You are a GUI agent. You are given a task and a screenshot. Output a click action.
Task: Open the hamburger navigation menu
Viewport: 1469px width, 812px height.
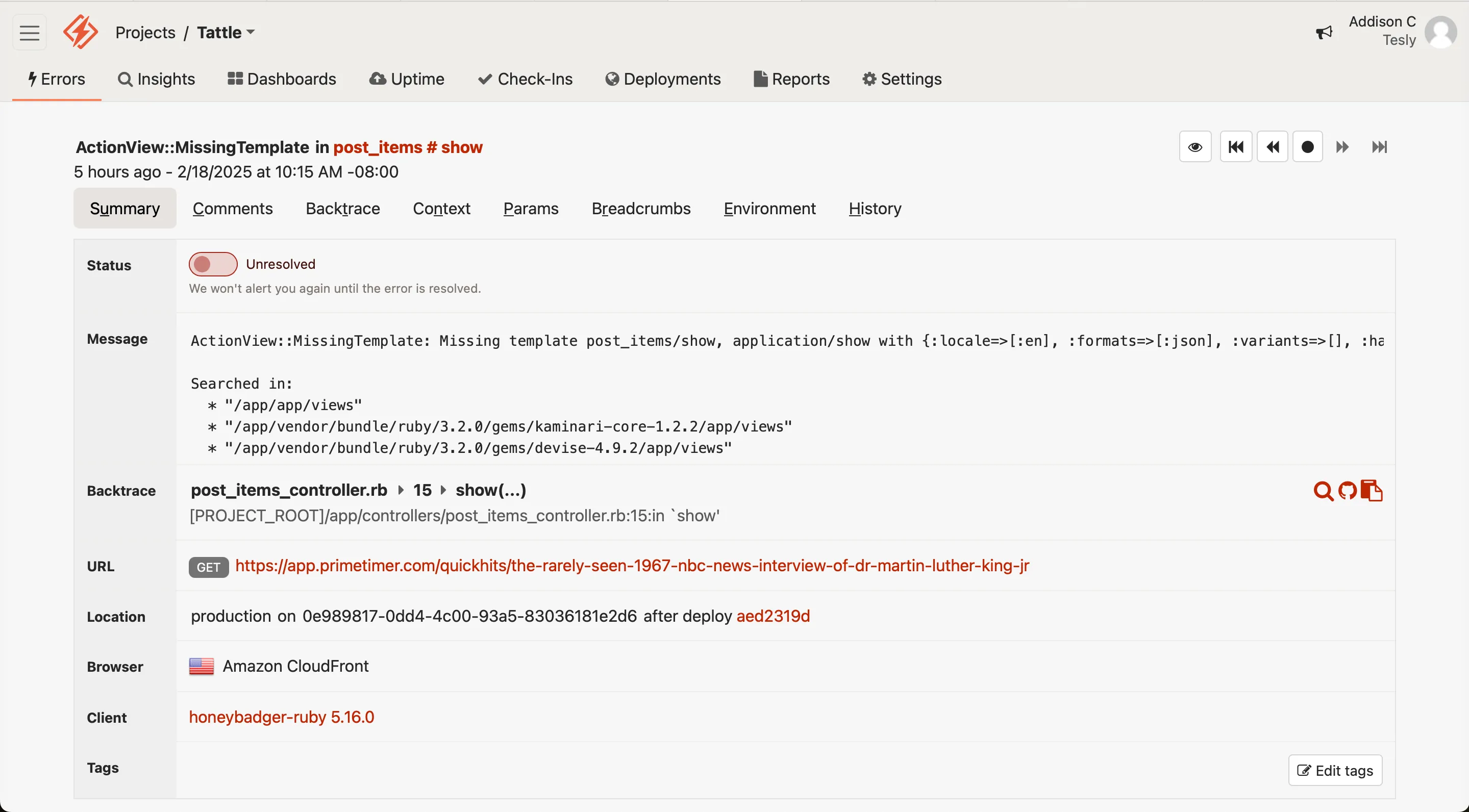pos(29,32)
